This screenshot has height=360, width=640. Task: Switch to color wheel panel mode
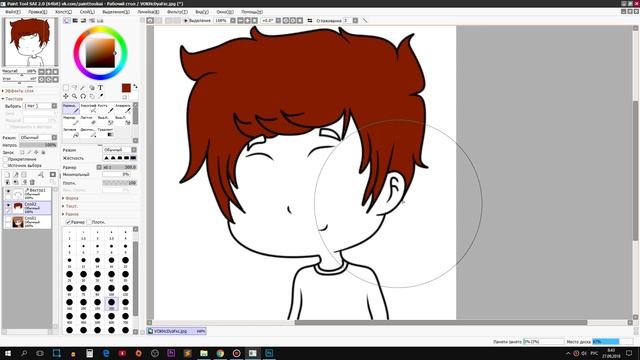click(67, 20)
